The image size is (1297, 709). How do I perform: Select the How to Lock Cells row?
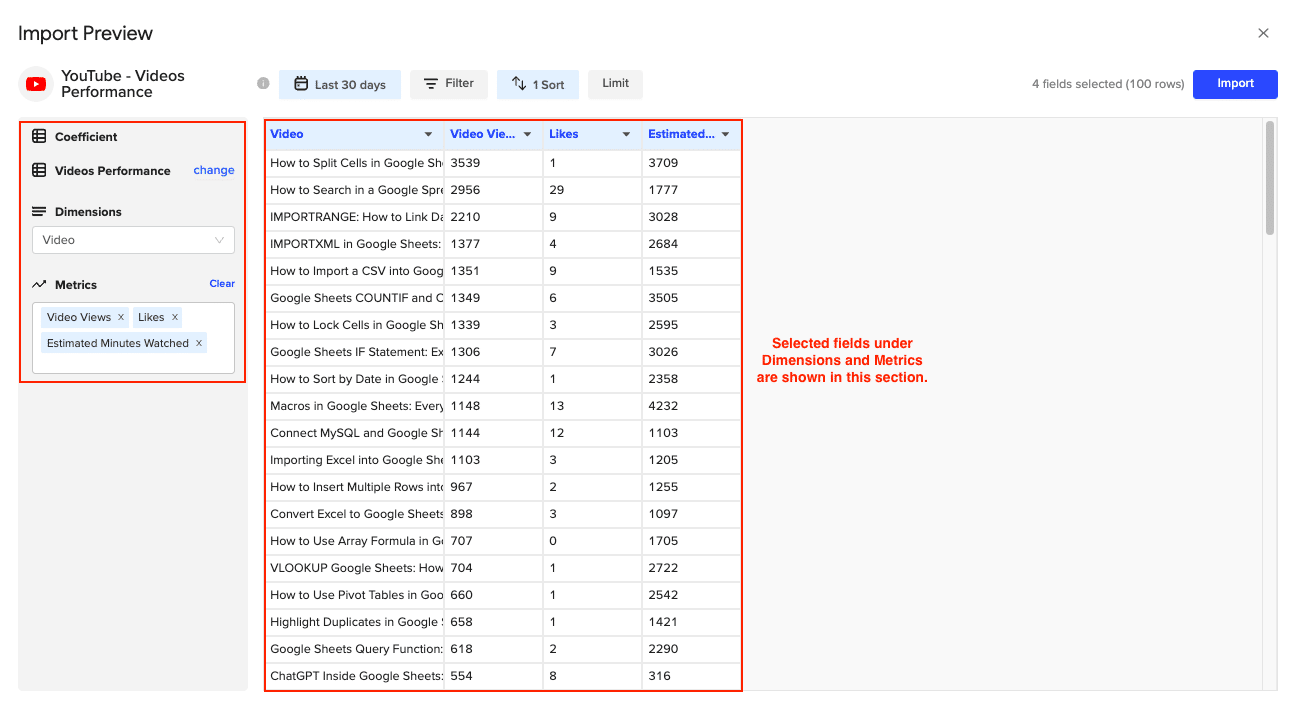point(503,325)
